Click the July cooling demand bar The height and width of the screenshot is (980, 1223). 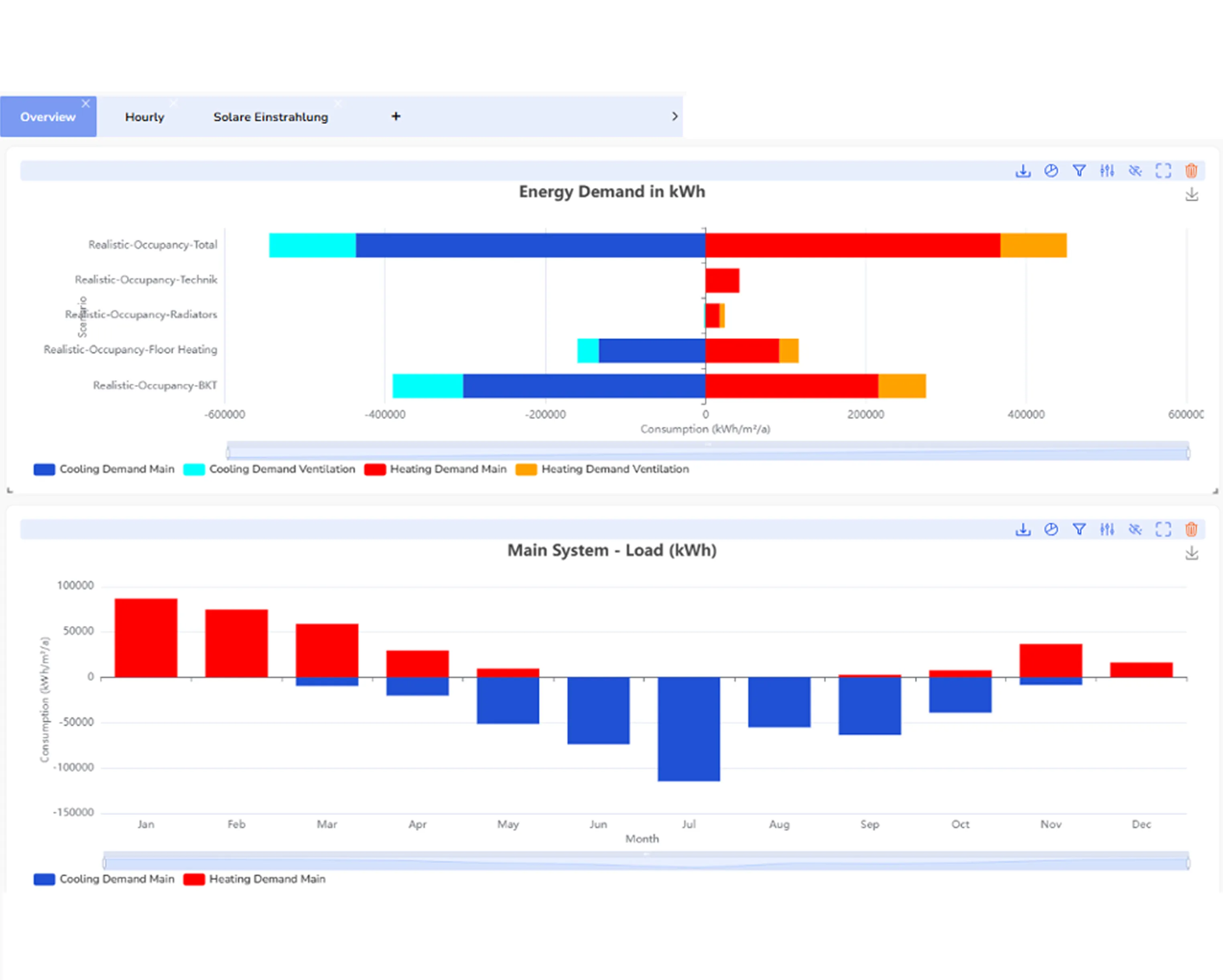point(689,729)
